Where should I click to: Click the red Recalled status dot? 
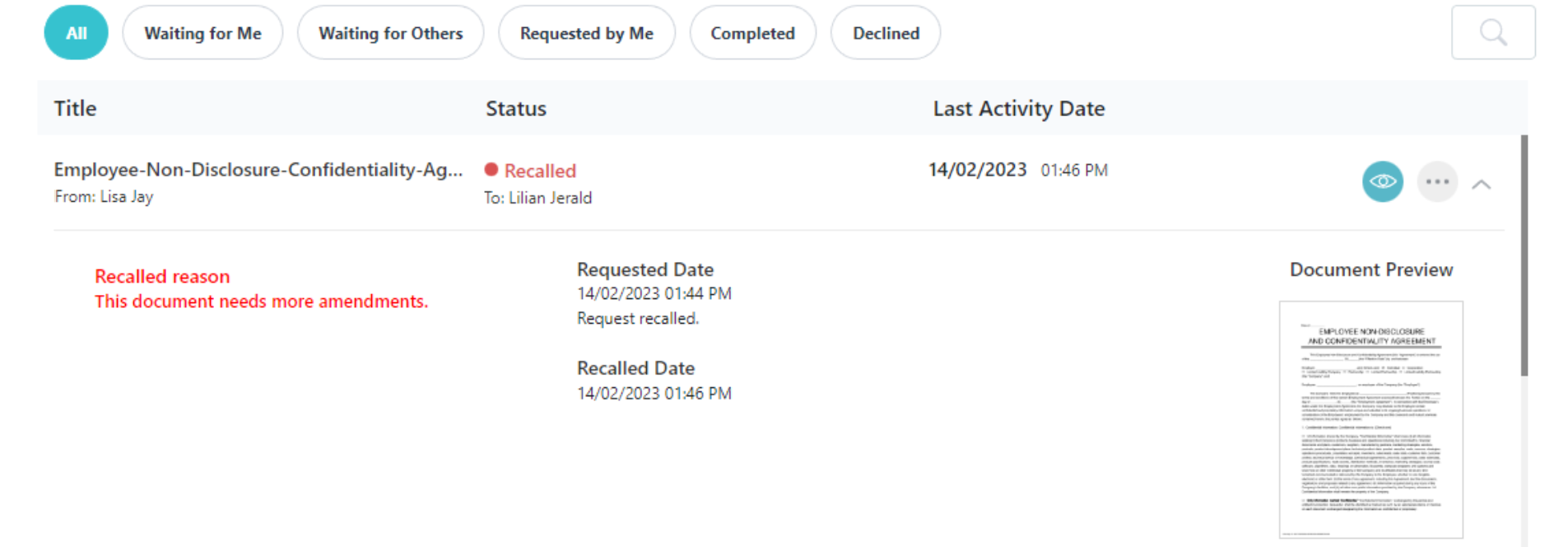[x=491, y=170]
